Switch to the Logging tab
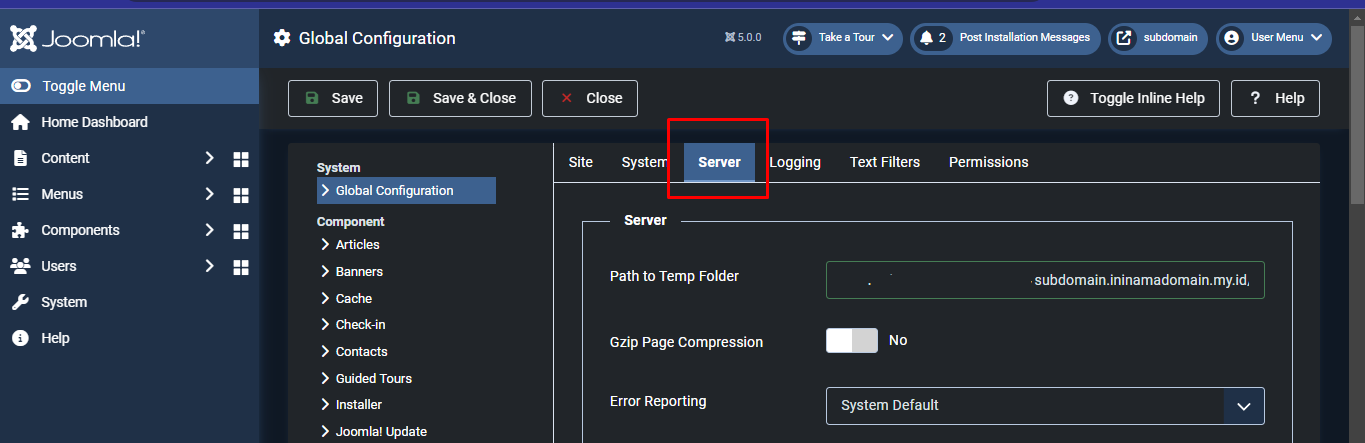Viewport: 1365px width, 443px height. tap(795, 162)
